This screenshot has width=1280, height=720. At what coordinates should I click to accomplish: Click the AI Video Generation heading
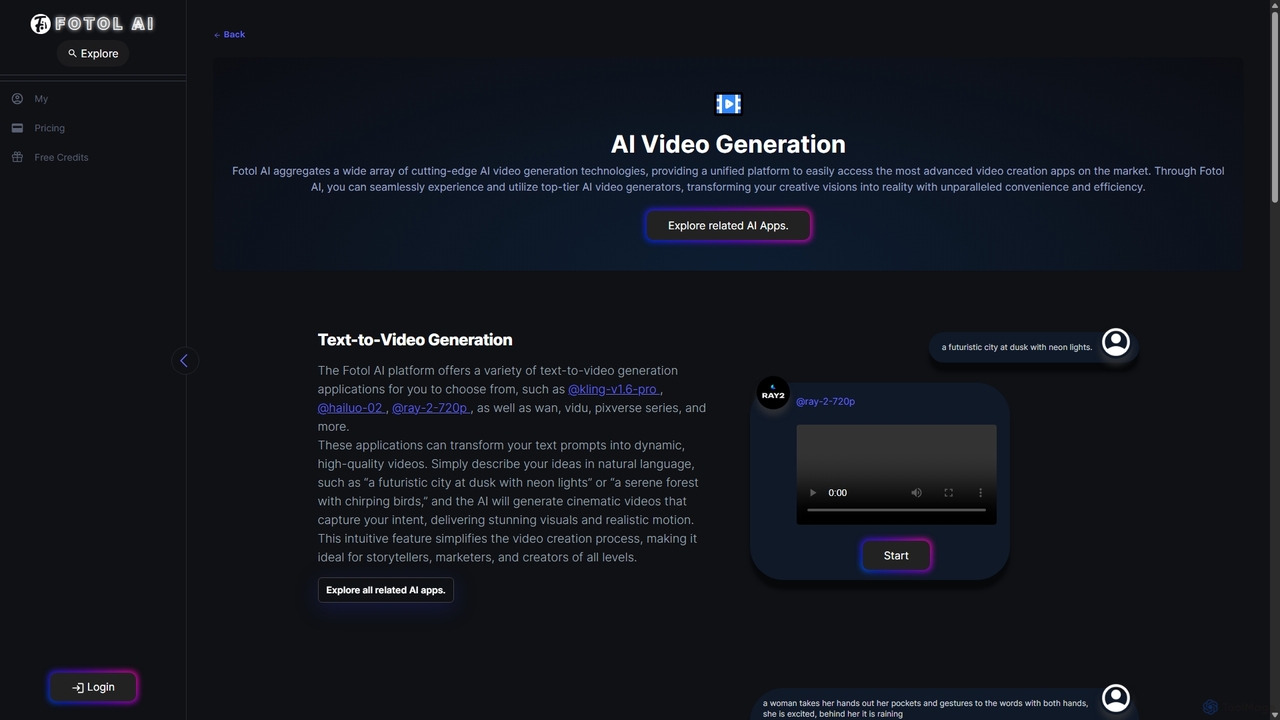click(x=728, y=144)
